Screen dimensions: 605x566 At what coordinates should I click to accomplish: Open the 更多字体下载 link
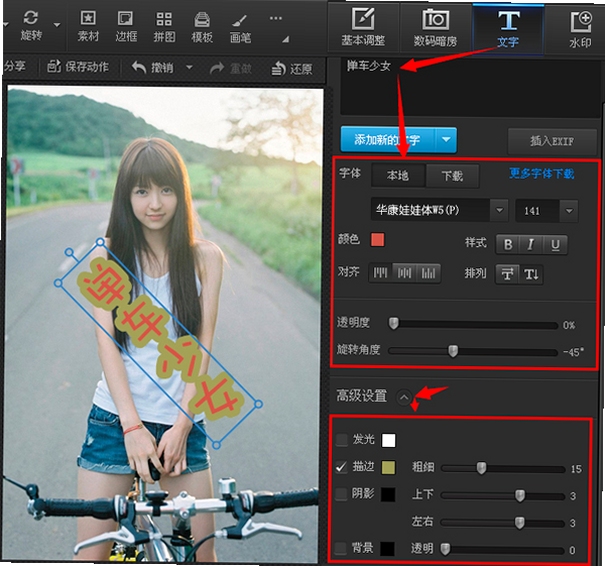542,174
